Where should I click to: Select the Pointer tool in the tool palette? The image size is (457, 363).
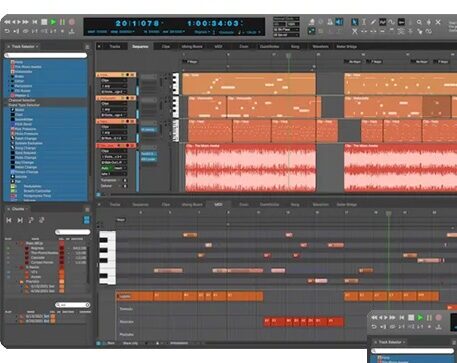355,22
